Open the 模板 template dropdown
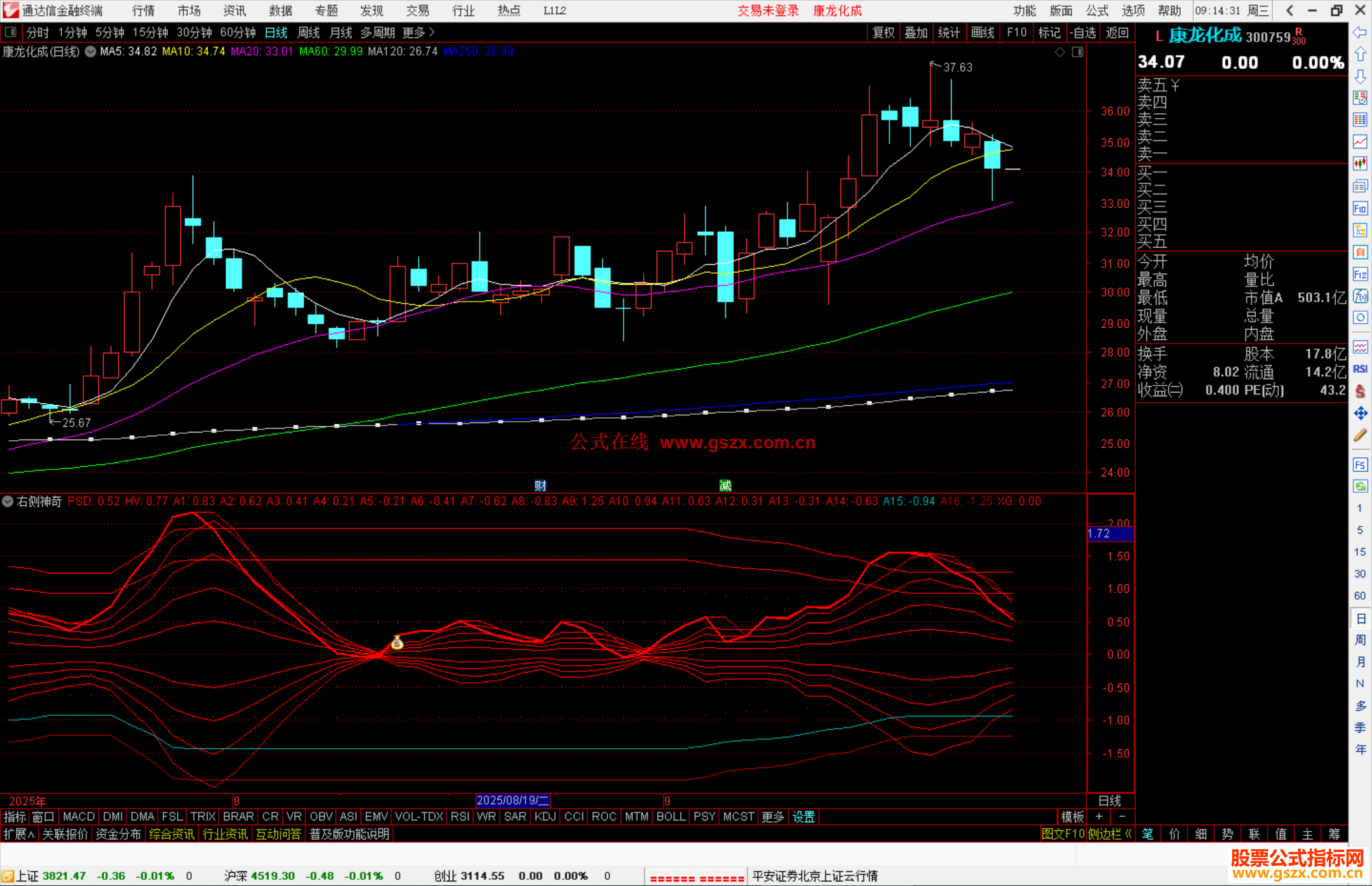Image resolution: width=1372 pixels, height=886 pixels. click(1072, 817)
